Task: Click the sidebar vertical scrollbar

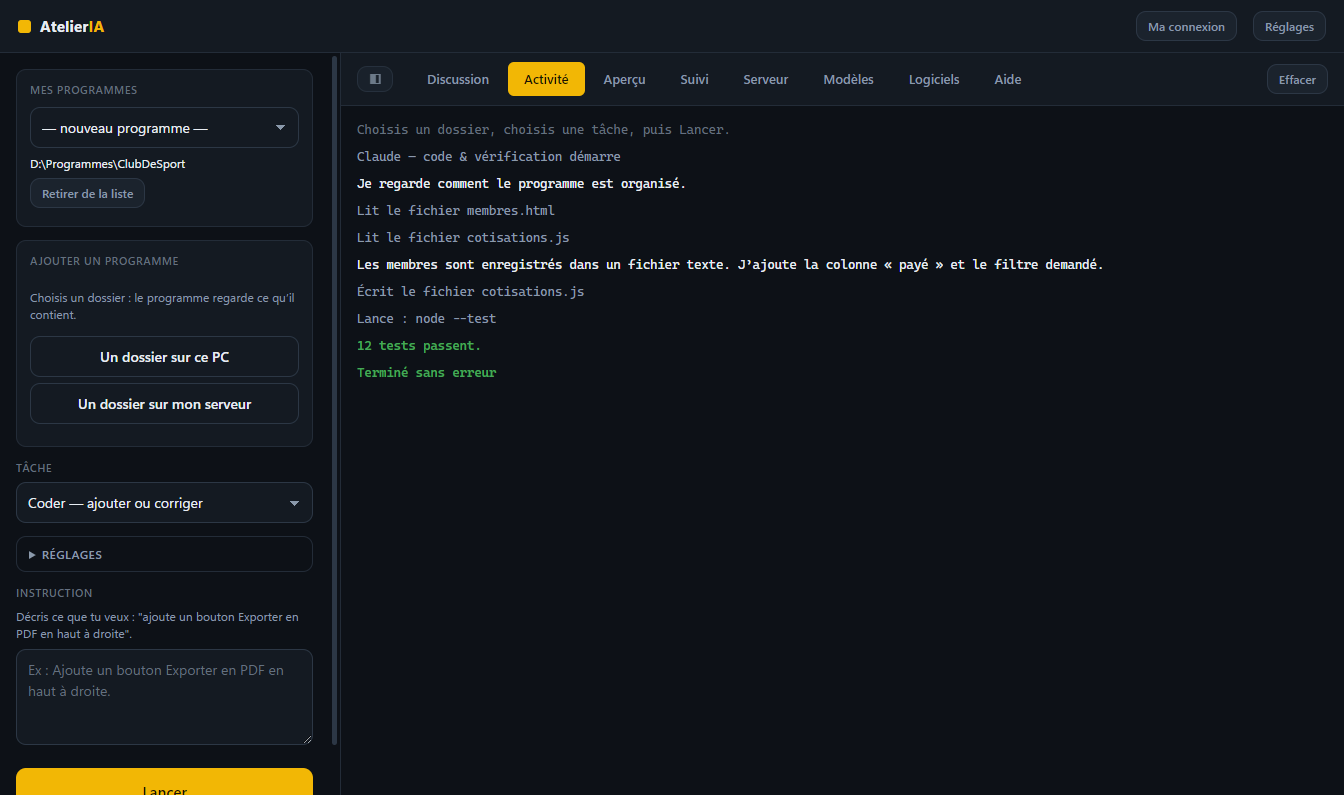Action: click(334, 400)
